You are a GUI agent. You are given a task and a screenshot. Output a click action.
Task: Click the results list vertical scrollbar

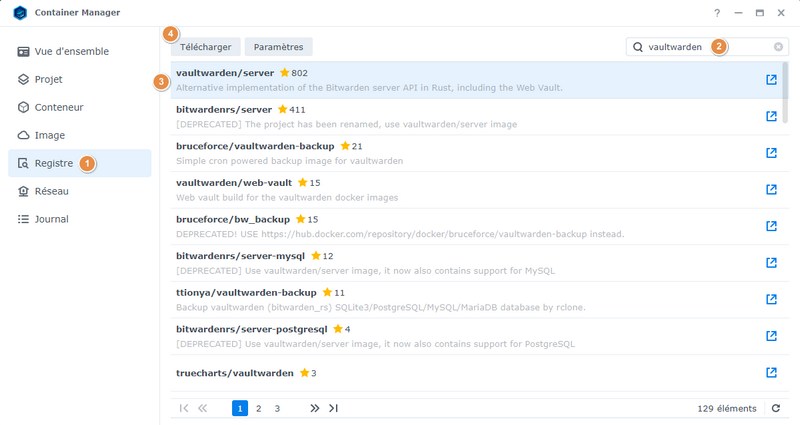(x=786, y=92)
